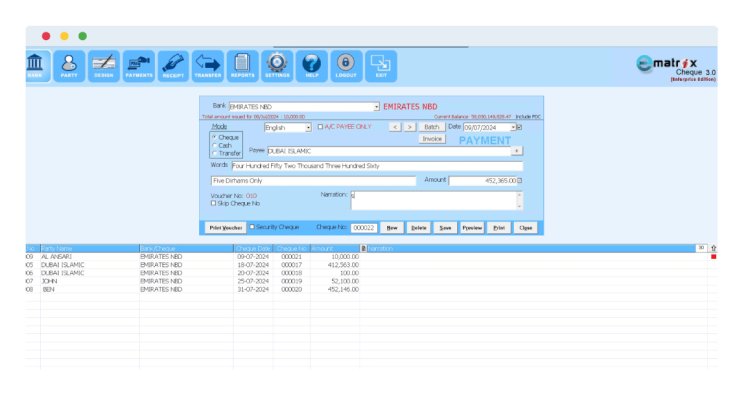
Task: Select the BEN row party name
Action: 48,289
